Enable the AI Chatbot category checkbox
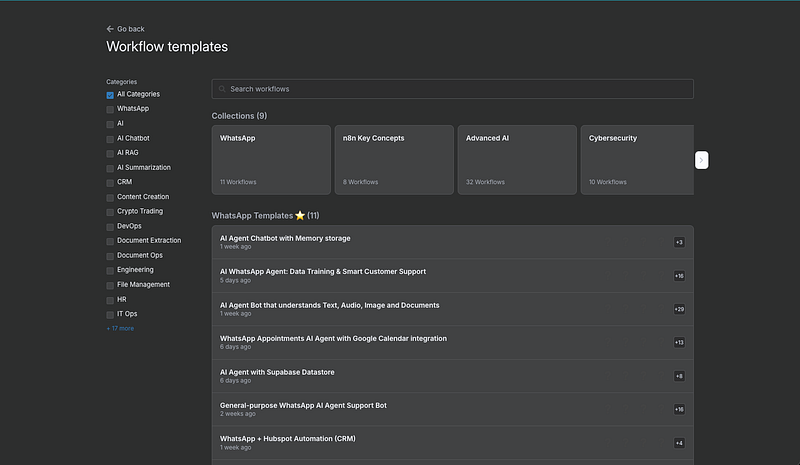Image resolution: width=800 pixels, height=465 pixels. click(x=110, y=138)
